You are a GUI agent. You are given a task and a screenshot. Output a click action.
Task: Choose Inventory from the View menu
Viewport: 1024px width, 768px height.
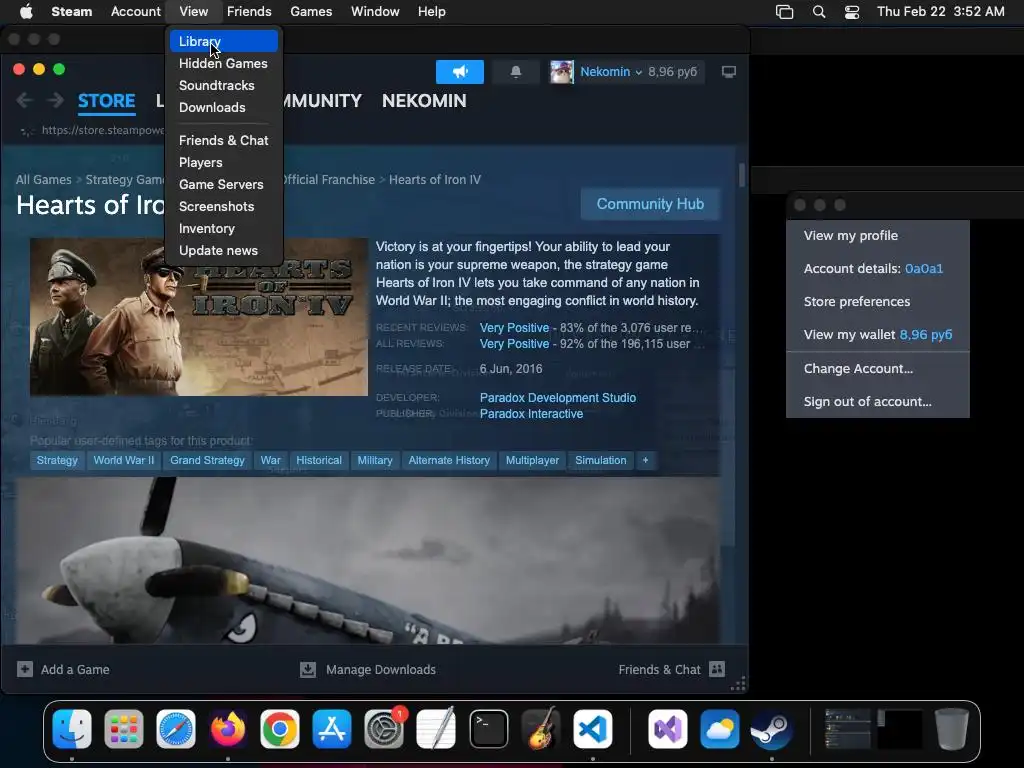(x=224, y=229)
